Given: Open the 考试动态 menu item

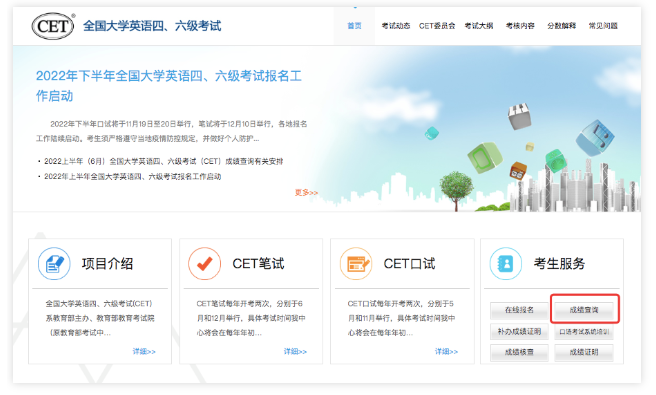Looking at the screenshot, I should click(396, 26).
